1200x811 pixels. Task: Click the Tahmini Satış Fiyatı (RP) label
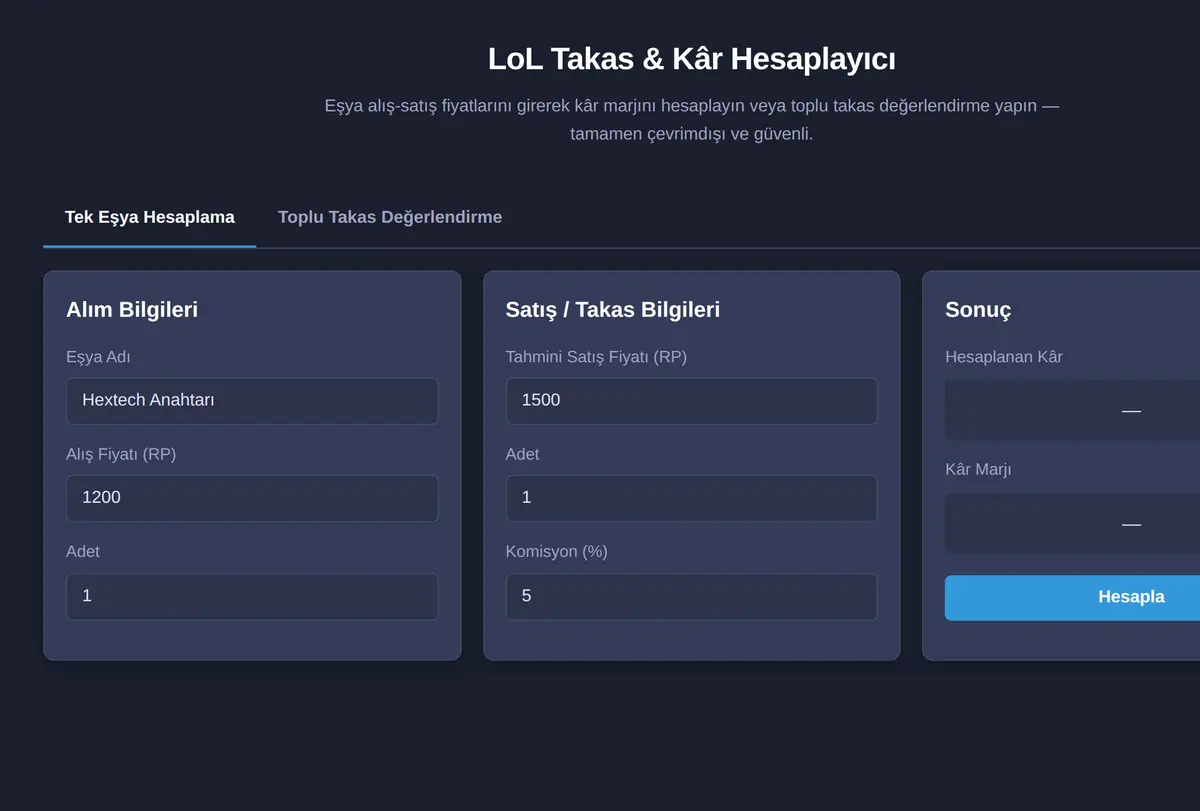pyautogui.click(x=596, y=357)
